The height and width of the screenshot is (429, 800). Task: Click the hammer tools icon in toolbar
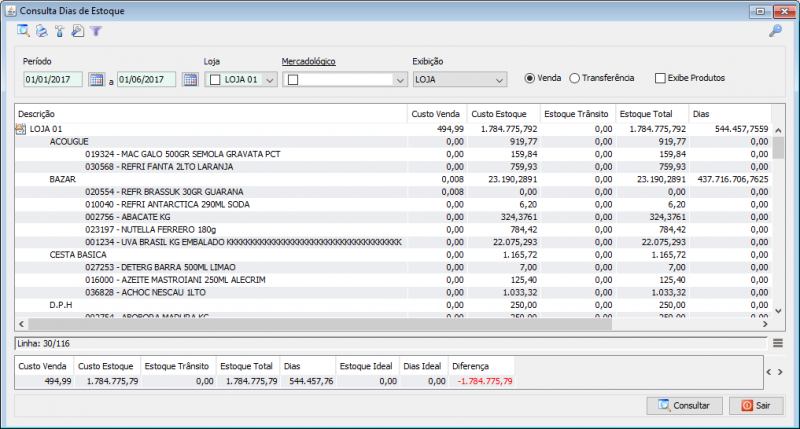(60, 31)
